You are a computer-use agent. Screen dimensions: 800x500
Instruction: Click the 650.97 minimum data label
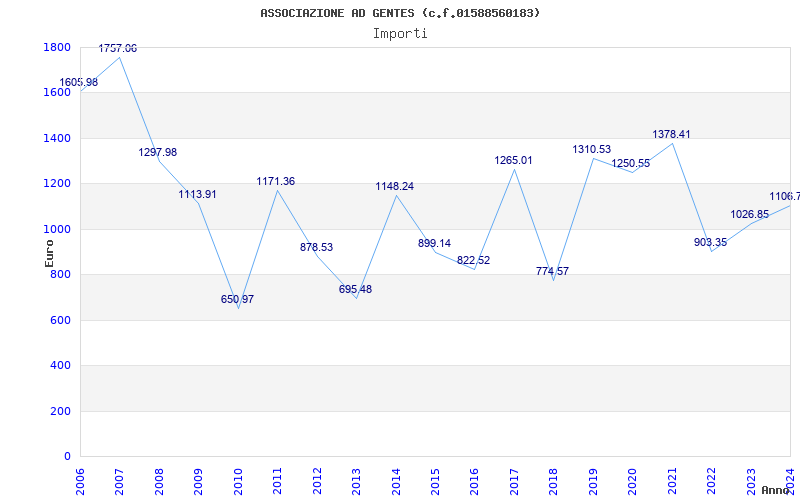(x=237, y=299)
